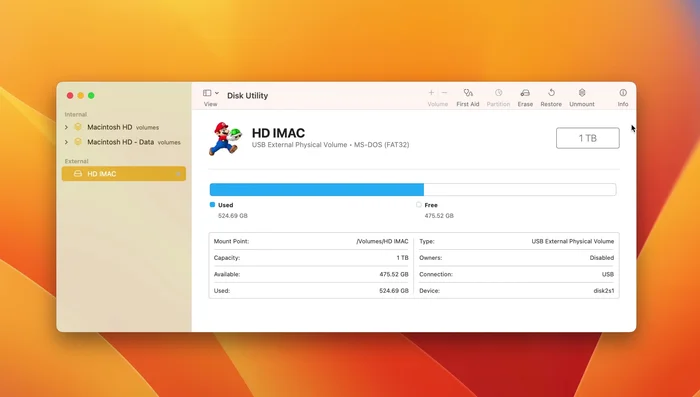Image resolution: width=700 pixels, height=397 pixels.
Task: Click the Mario volume icon
Action: (225, 138)
